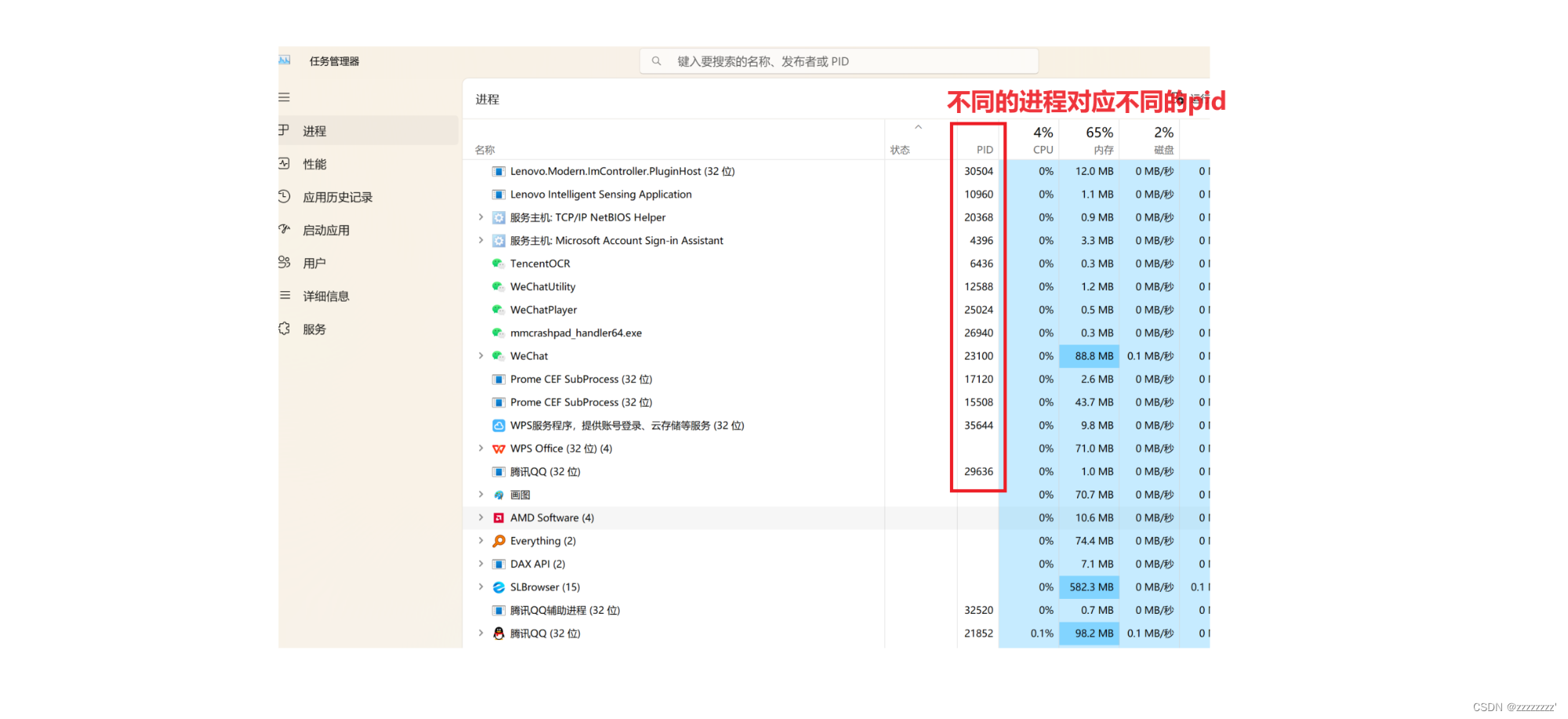
Task: Select PID 21852 cell
Action: click(x=978, y=633)
